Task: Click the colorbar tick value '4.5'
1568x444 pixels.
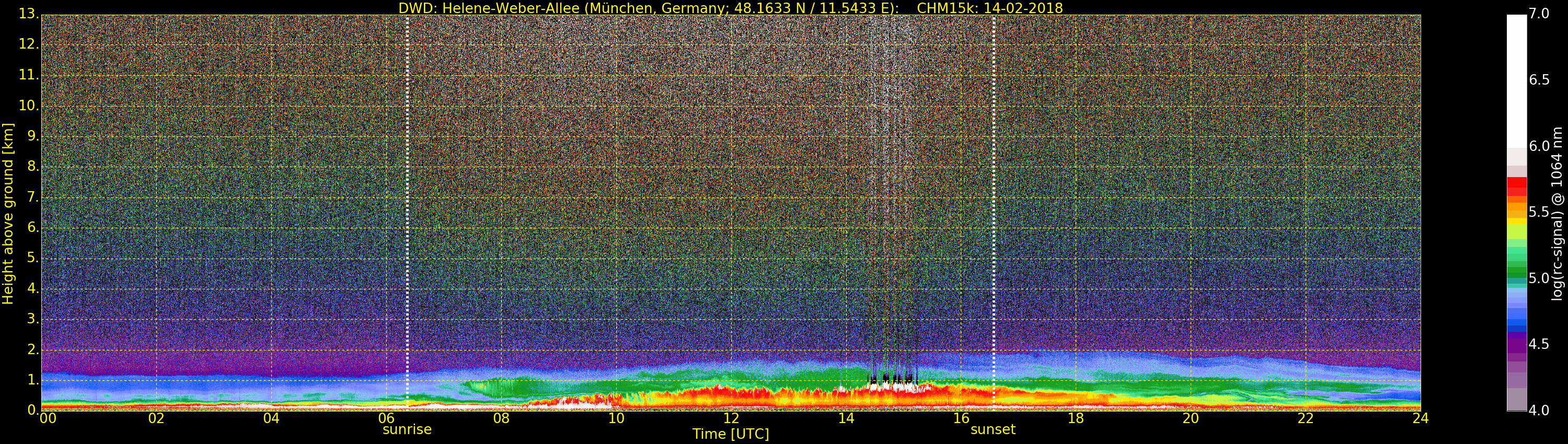Action: pyautogui.click(x=1539, y=344)
